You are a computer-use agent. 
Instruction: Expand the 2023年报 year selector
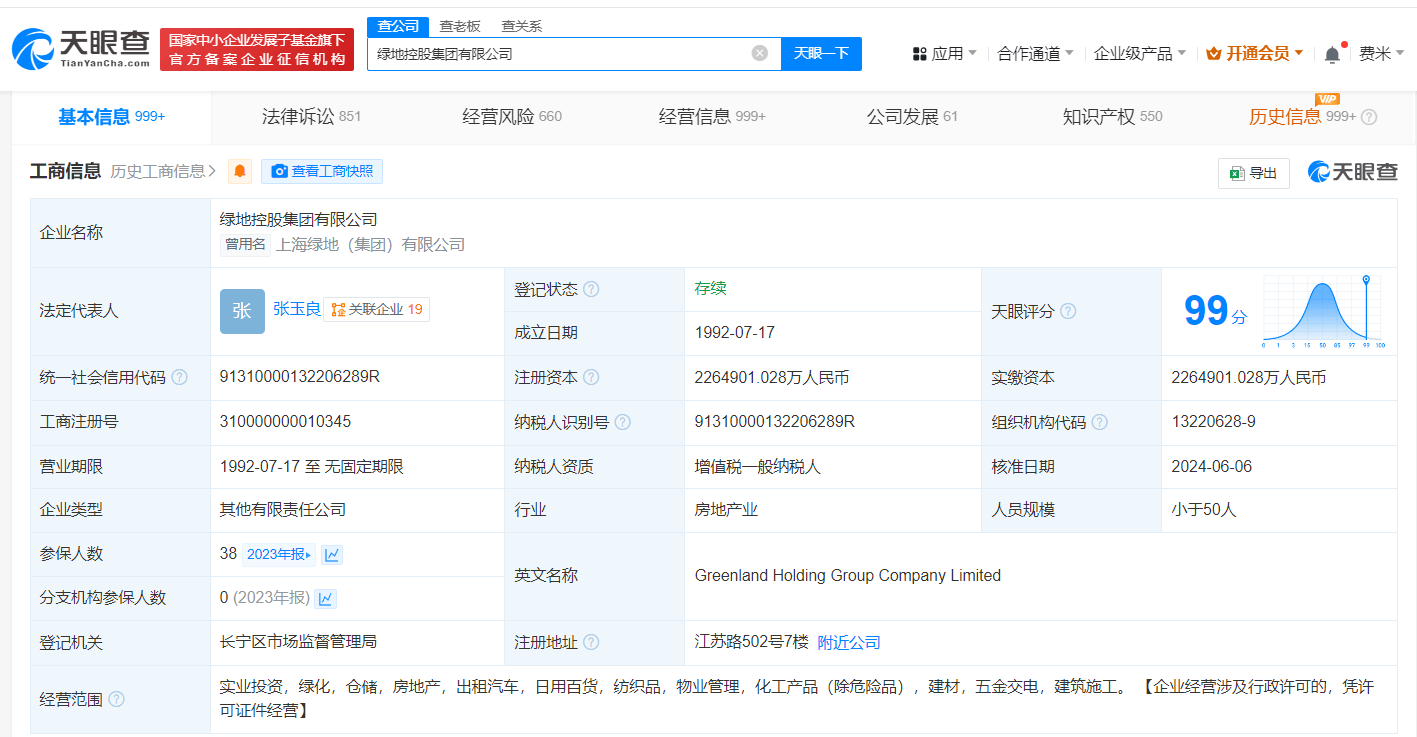point(279,554)
